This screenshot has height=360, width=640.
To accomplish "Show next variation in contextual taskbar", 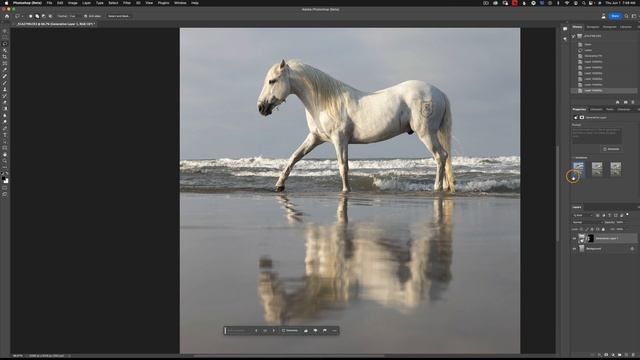I will coord(274,331).
